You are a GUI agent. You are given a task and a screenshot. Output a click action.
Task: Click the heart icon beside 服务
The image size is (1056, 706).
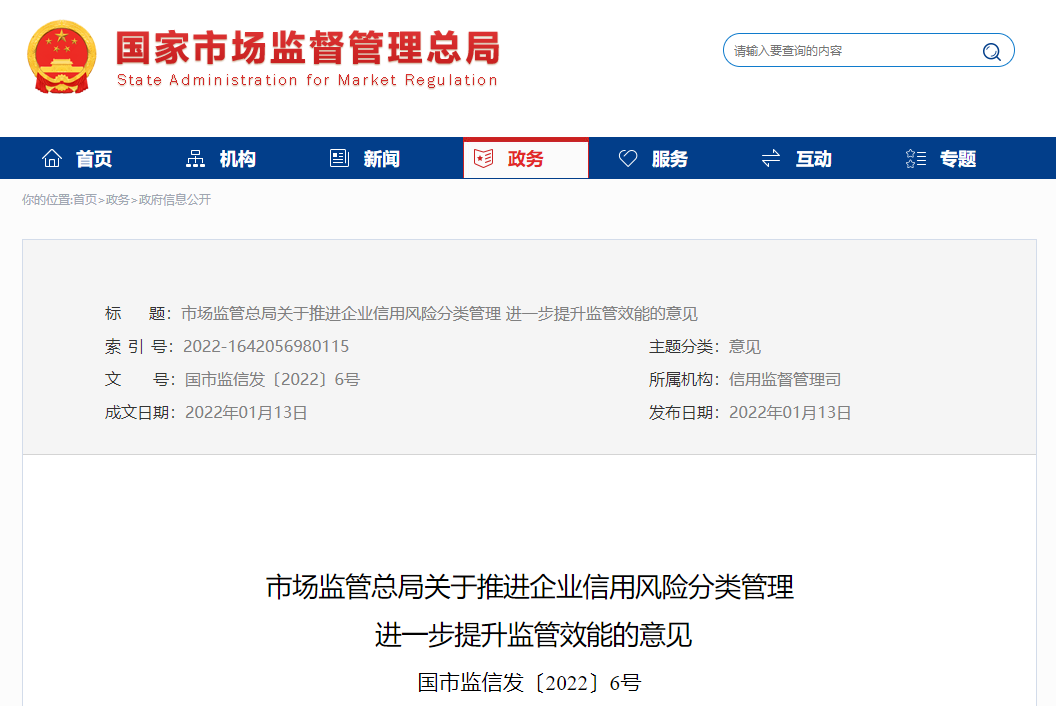(628, 158)
